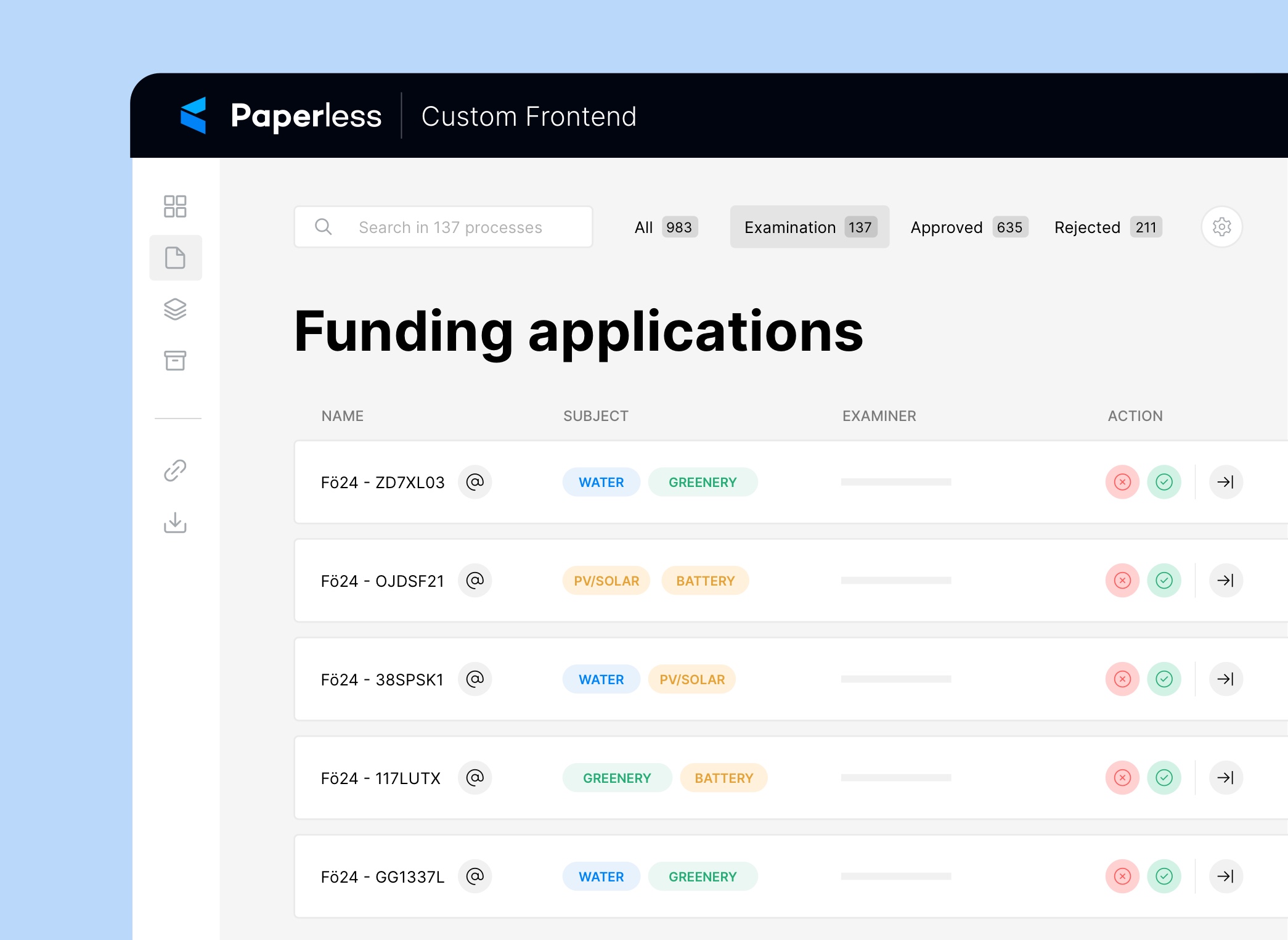This screenshot has width=1288, height=940.
Task: Open the layers stack view in sidebar
Action: coord(176,309)
